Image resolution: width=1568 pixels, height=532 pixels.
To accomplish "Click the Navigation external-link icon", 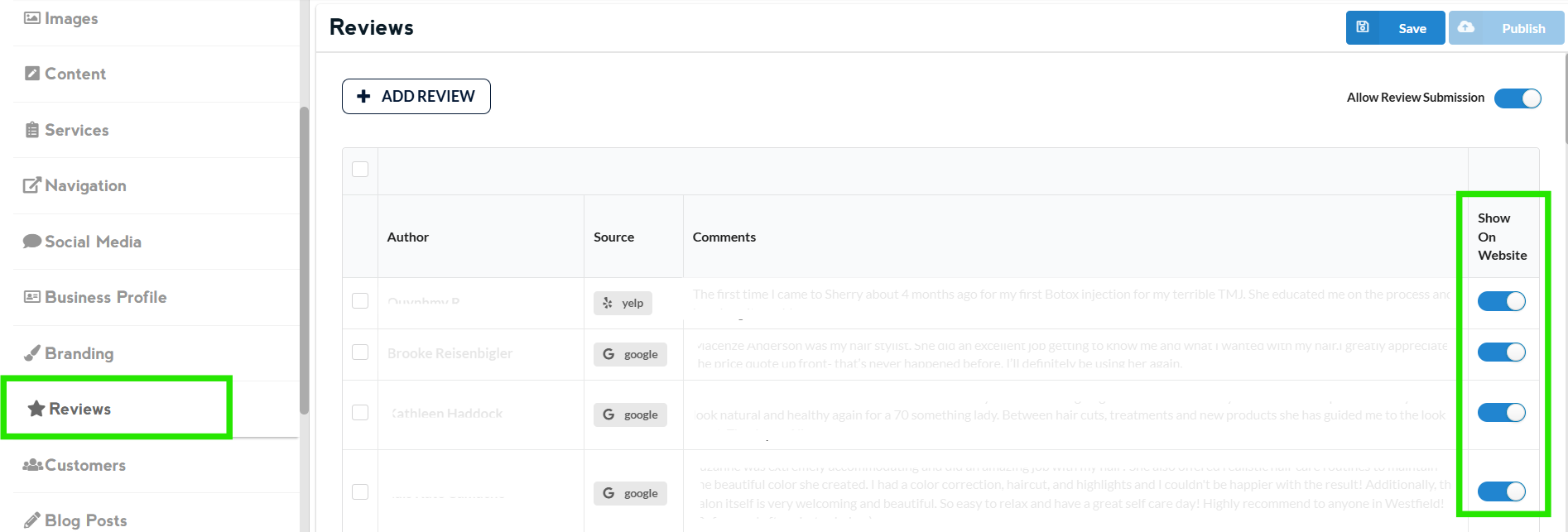I will pos(32,185).
